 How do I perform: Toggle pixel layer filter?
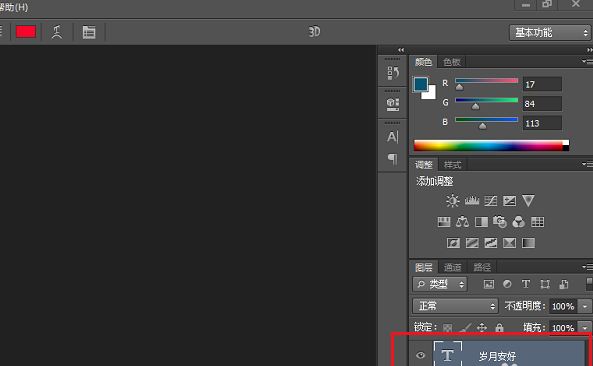pyautogui.click(x=489, y=284)
